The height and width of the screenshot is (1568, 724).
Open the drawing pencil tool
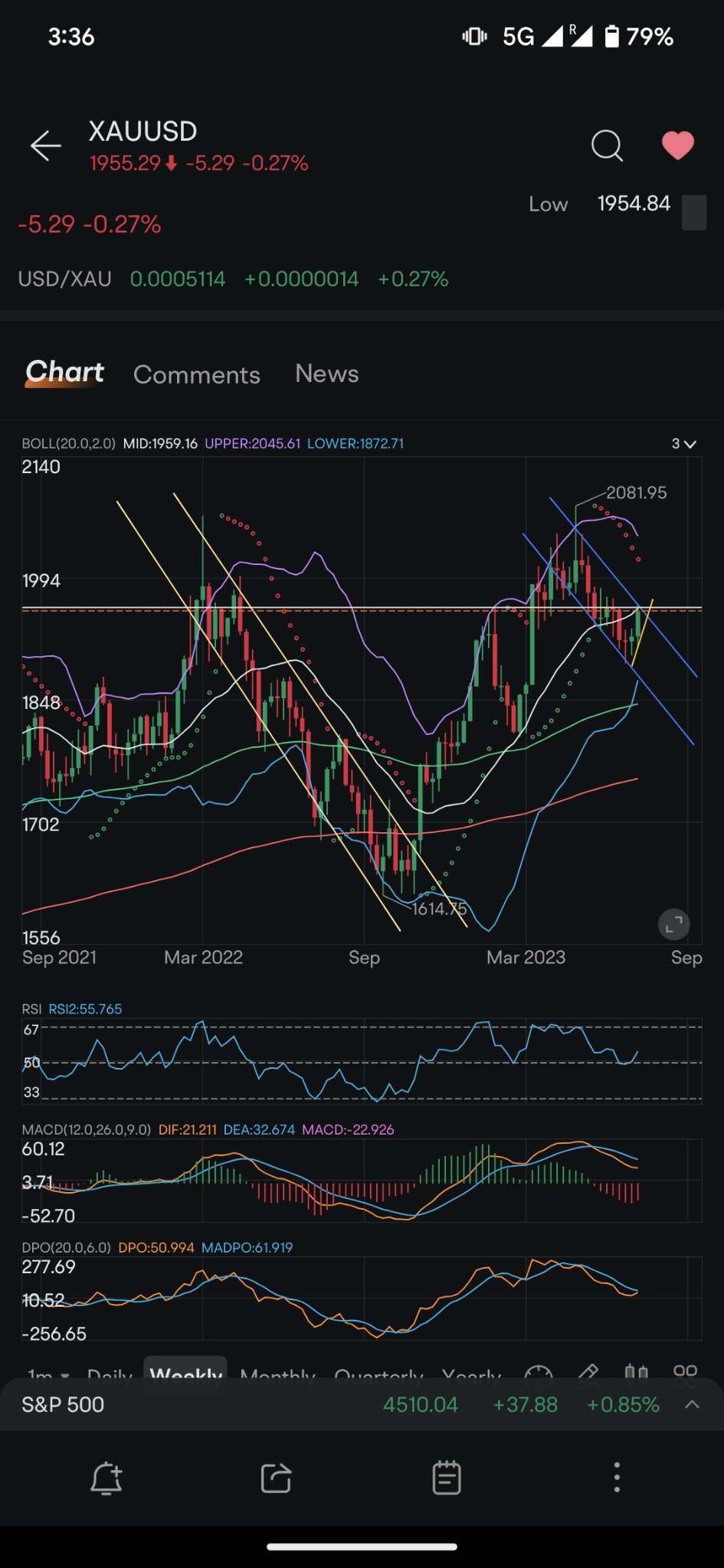[588, 1373]
